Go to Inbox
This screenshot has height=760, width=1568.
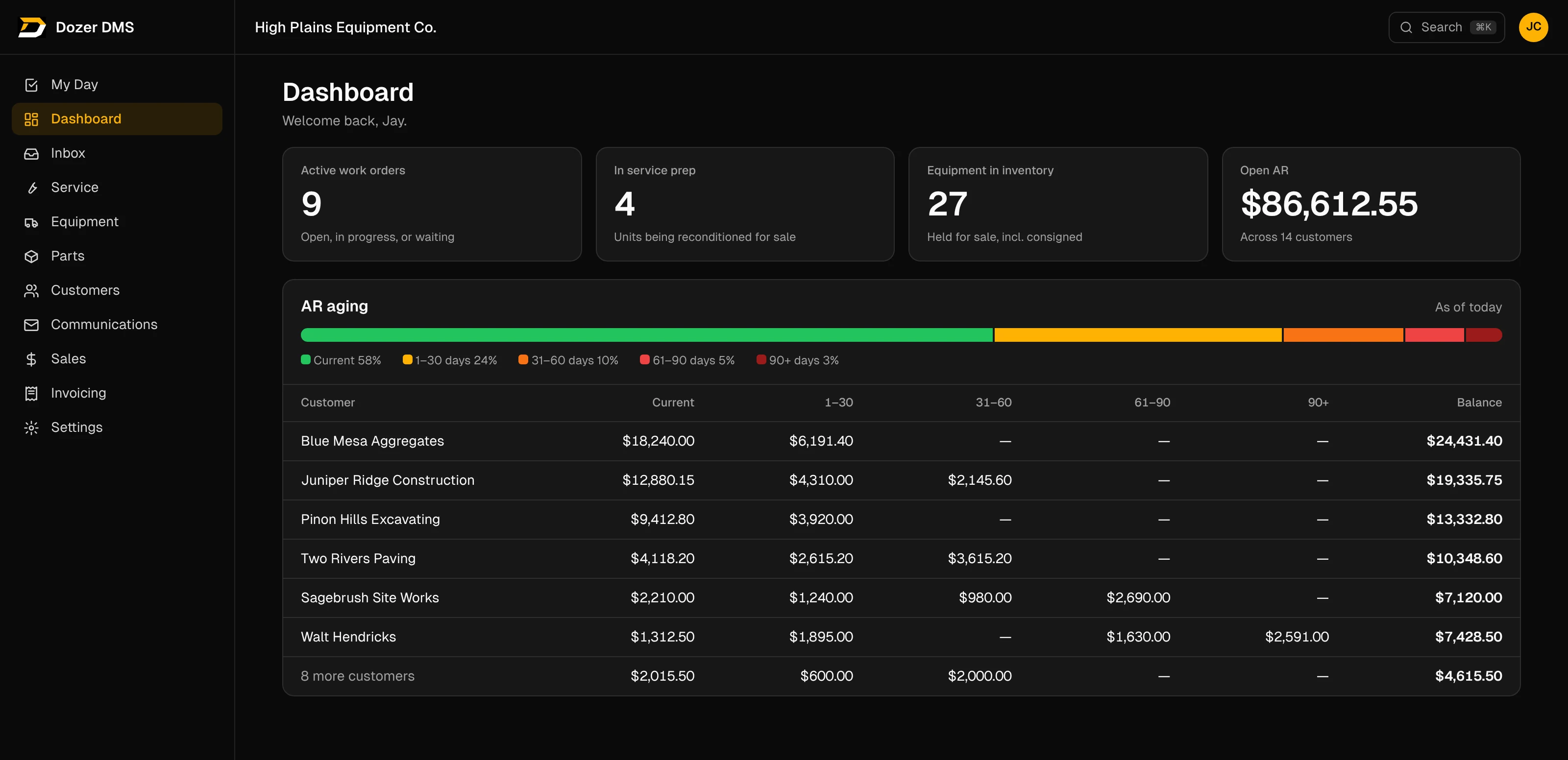pos(117,153)
